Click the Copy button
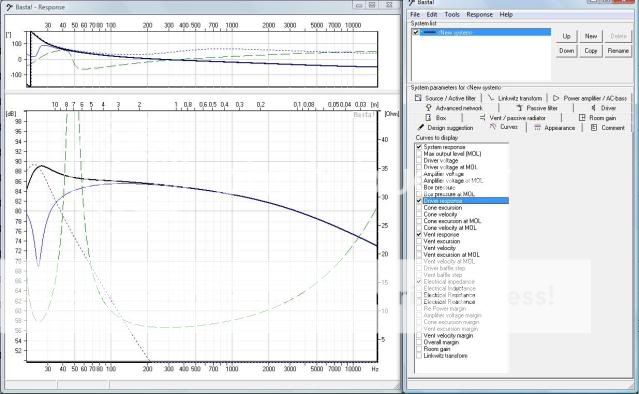The width and height of the screenshot is (639, 394). click(591, 51)
